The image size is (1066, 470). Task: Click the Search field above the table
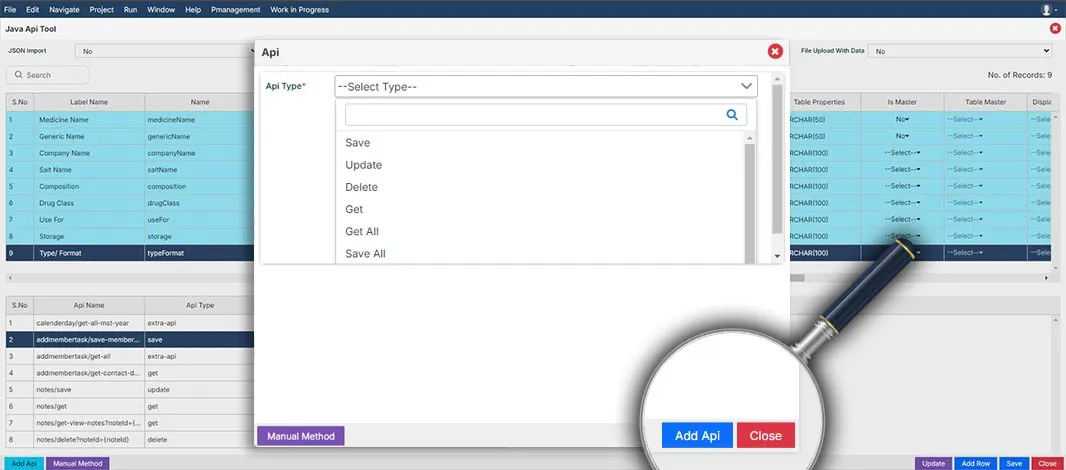(x=48, y=75)
